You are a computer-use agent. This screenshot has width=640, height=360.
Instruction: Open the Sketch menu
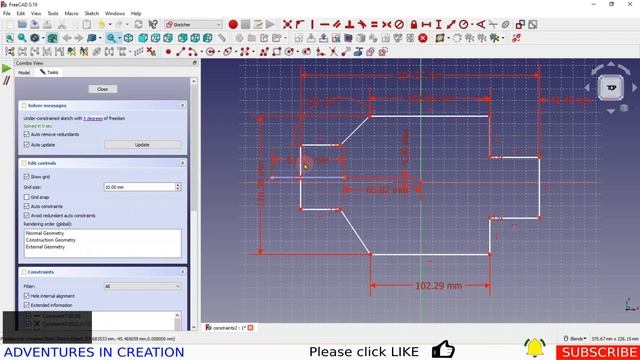click(x=91, y=13)
